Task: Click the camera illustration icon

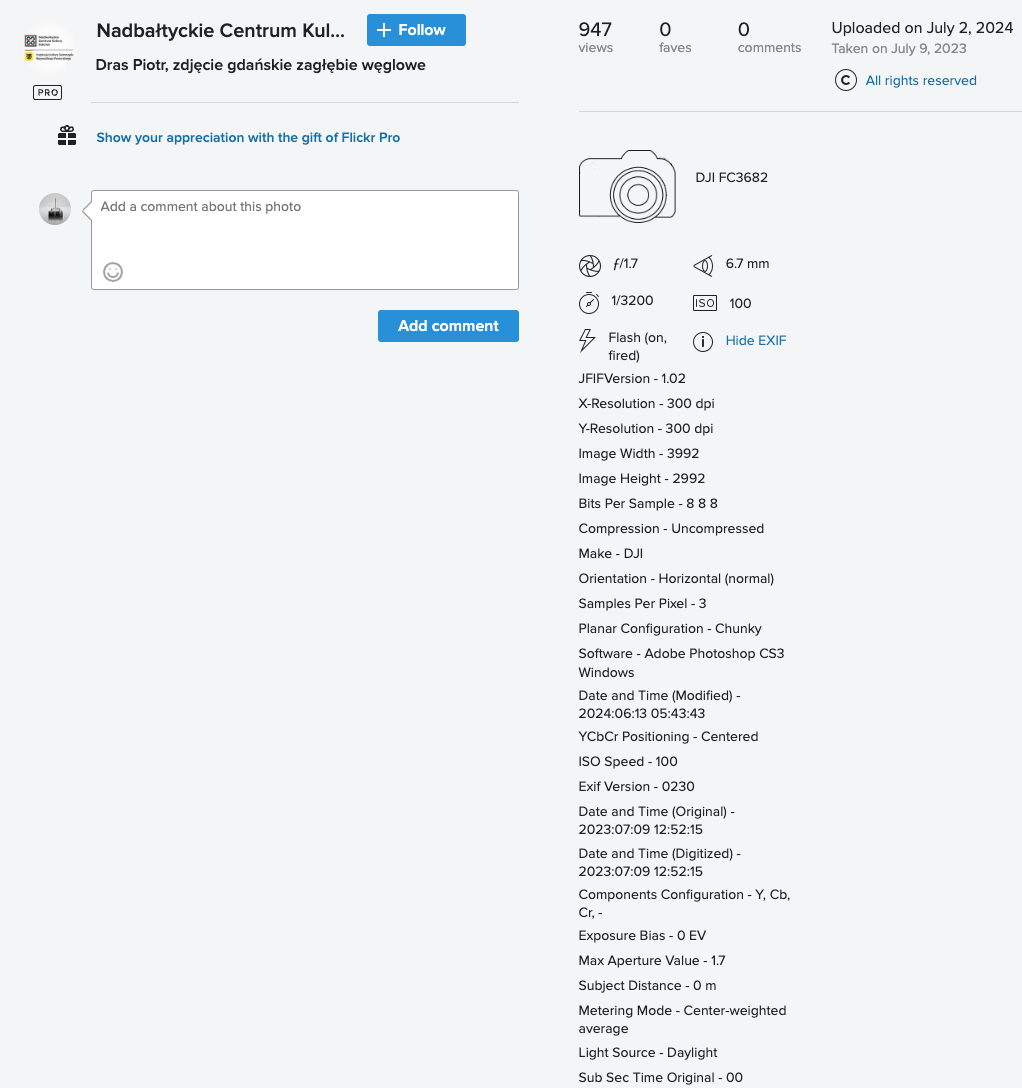Action: click(x=627, y=185)
